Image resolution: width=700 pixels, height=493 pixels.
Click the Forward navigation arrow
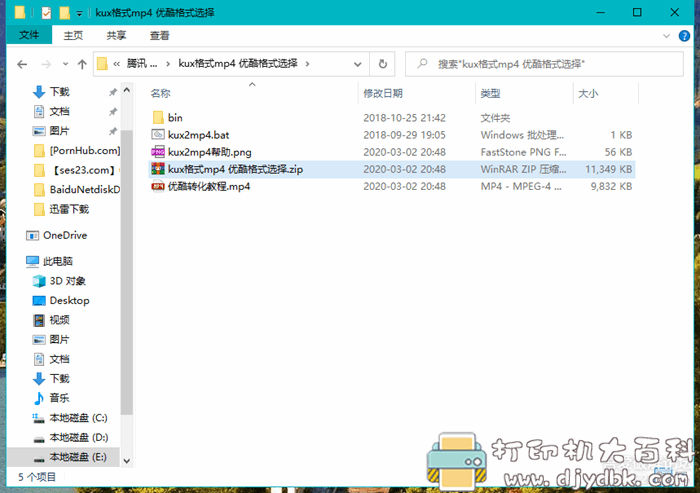point(46,64)
